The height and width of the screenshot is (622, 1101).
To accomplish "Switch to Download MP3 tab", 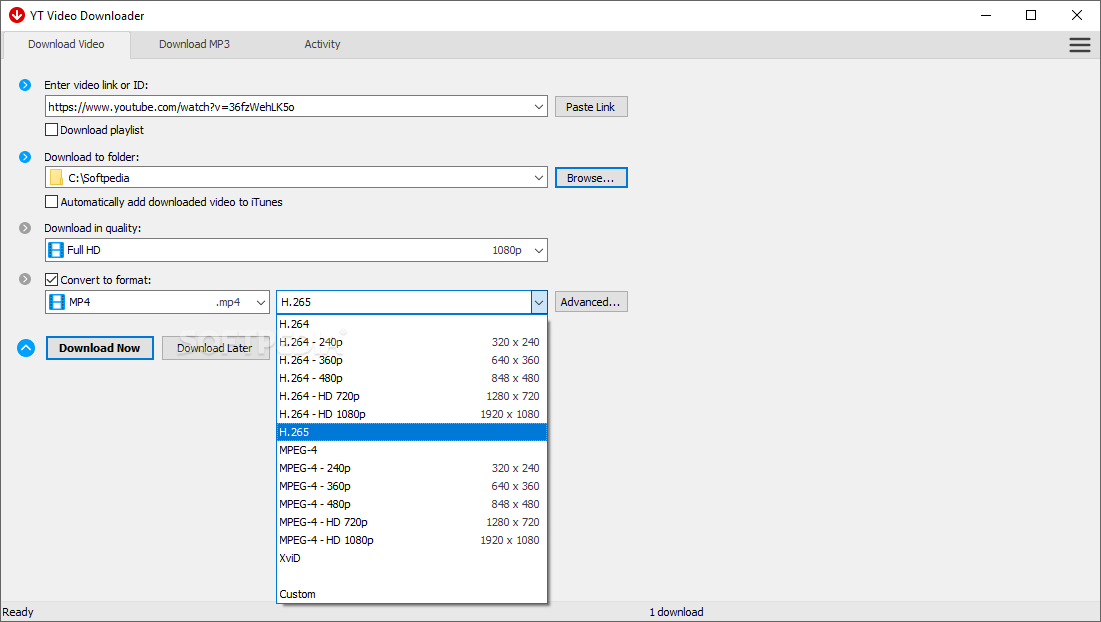I will 194,44.
